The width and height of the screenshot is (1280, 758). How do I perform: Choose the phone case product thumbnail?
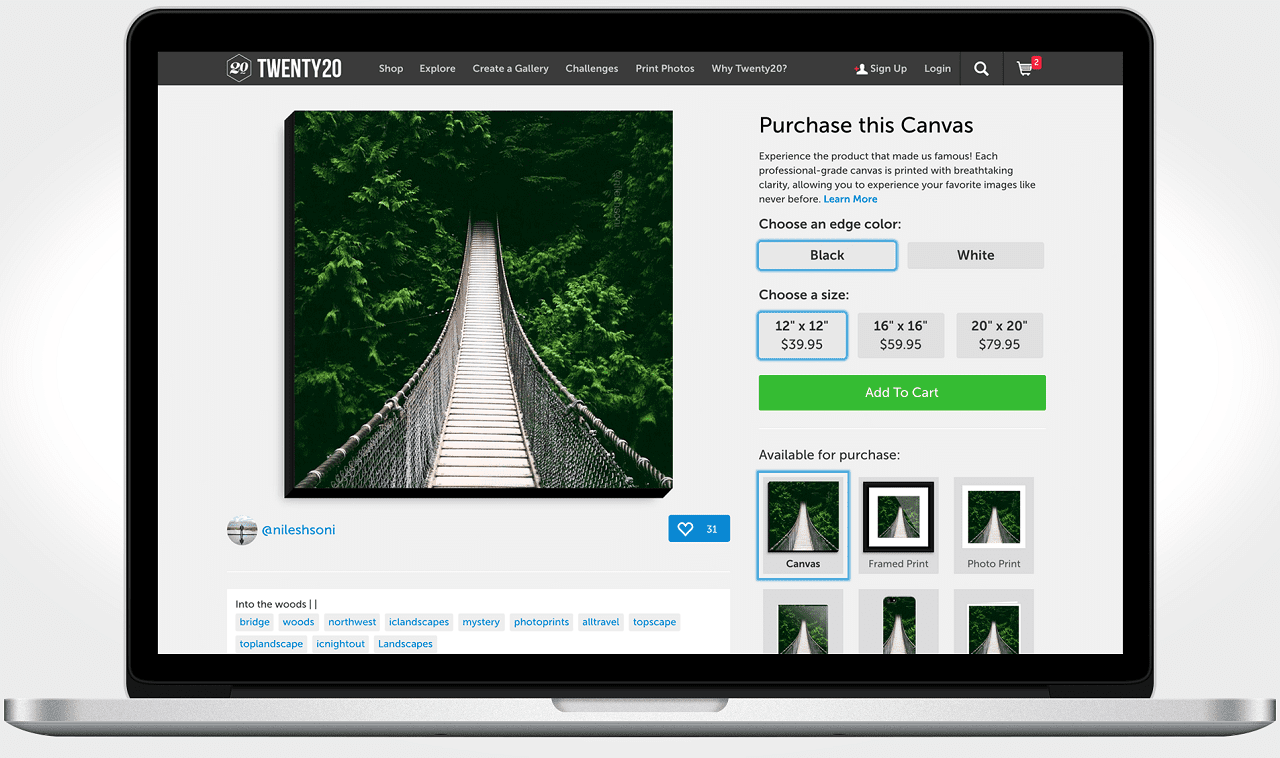tap(898, 624)
